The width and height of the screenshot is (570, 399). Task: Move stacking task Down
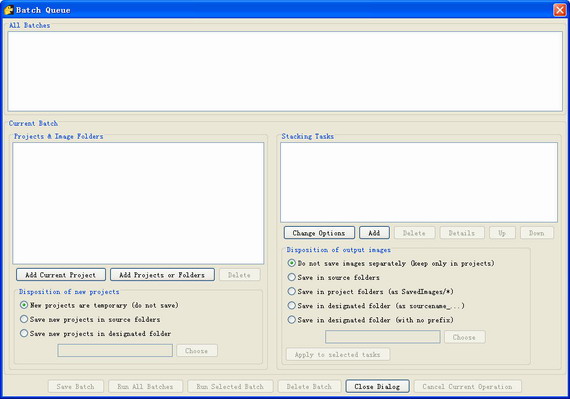(x=537, y=233)
